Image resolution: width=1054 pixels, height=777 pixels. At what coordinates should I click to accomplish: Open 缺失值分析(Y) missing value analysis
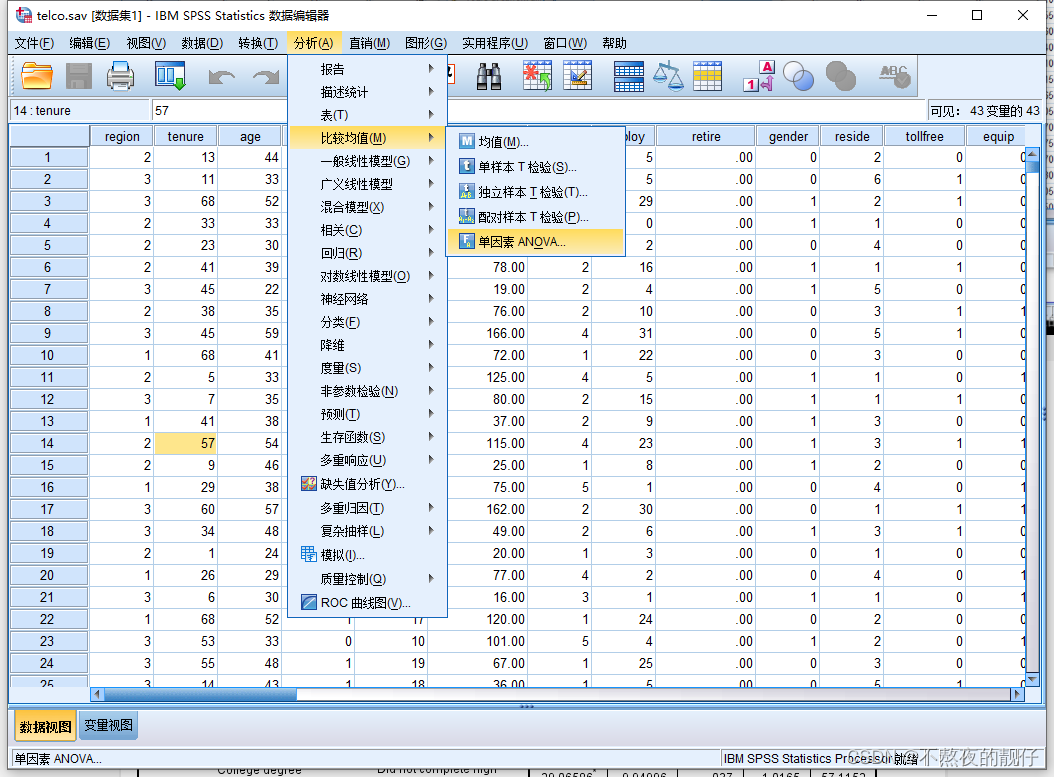(367, 484)
